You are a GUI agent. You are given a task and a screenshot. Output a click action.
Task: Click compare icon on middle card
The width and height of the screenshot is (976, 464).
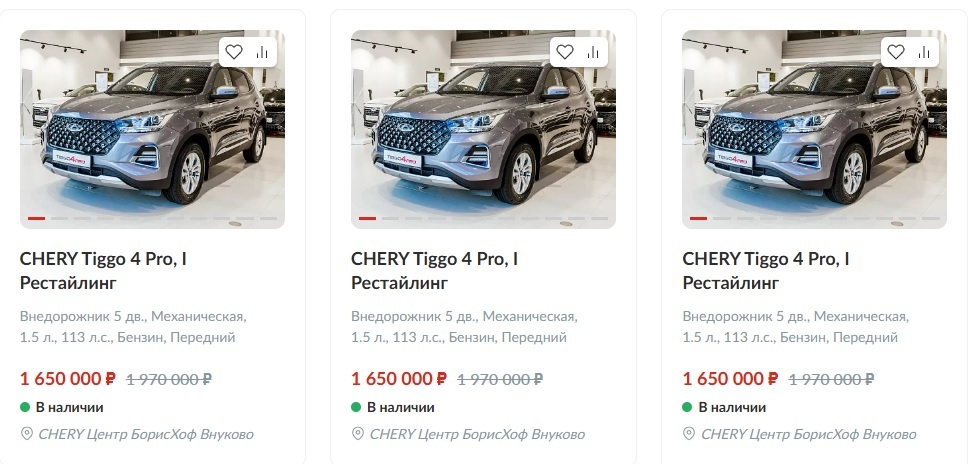(594, 52)
